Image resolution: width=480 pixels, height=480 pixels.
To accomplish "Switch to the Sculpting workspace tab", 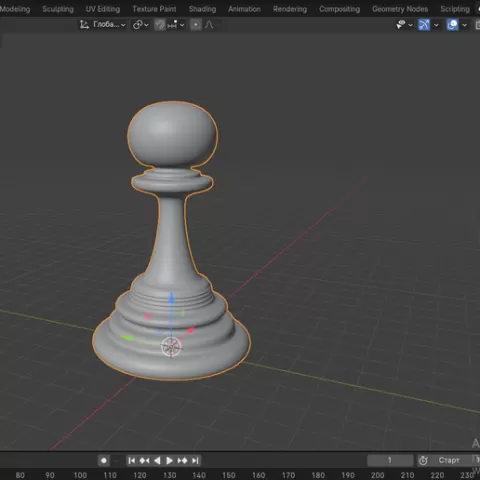I will point(58,9).
